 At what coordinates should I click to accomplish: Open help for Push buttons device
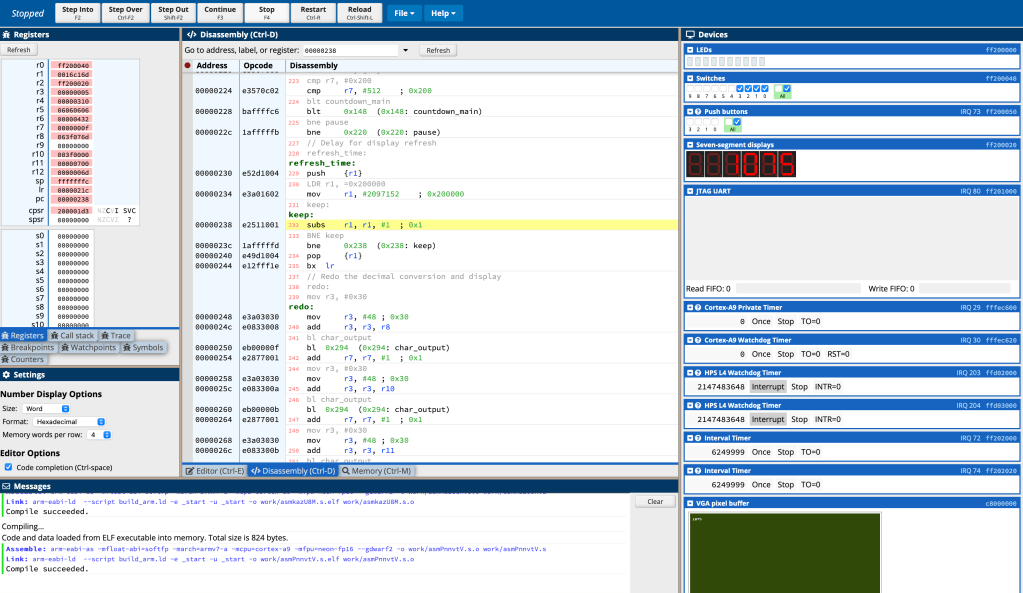[699, 112]
